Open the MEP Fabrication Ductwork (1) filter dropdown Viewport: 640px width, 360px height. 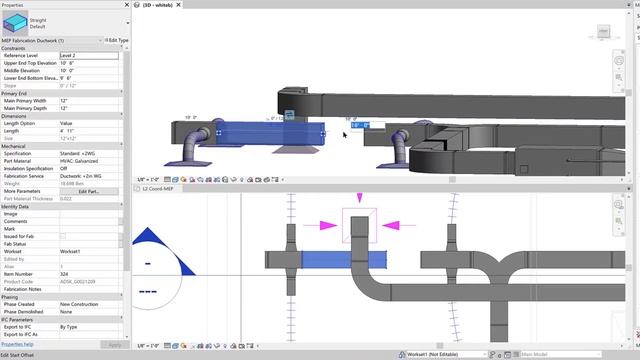click(x=100, y=40)
